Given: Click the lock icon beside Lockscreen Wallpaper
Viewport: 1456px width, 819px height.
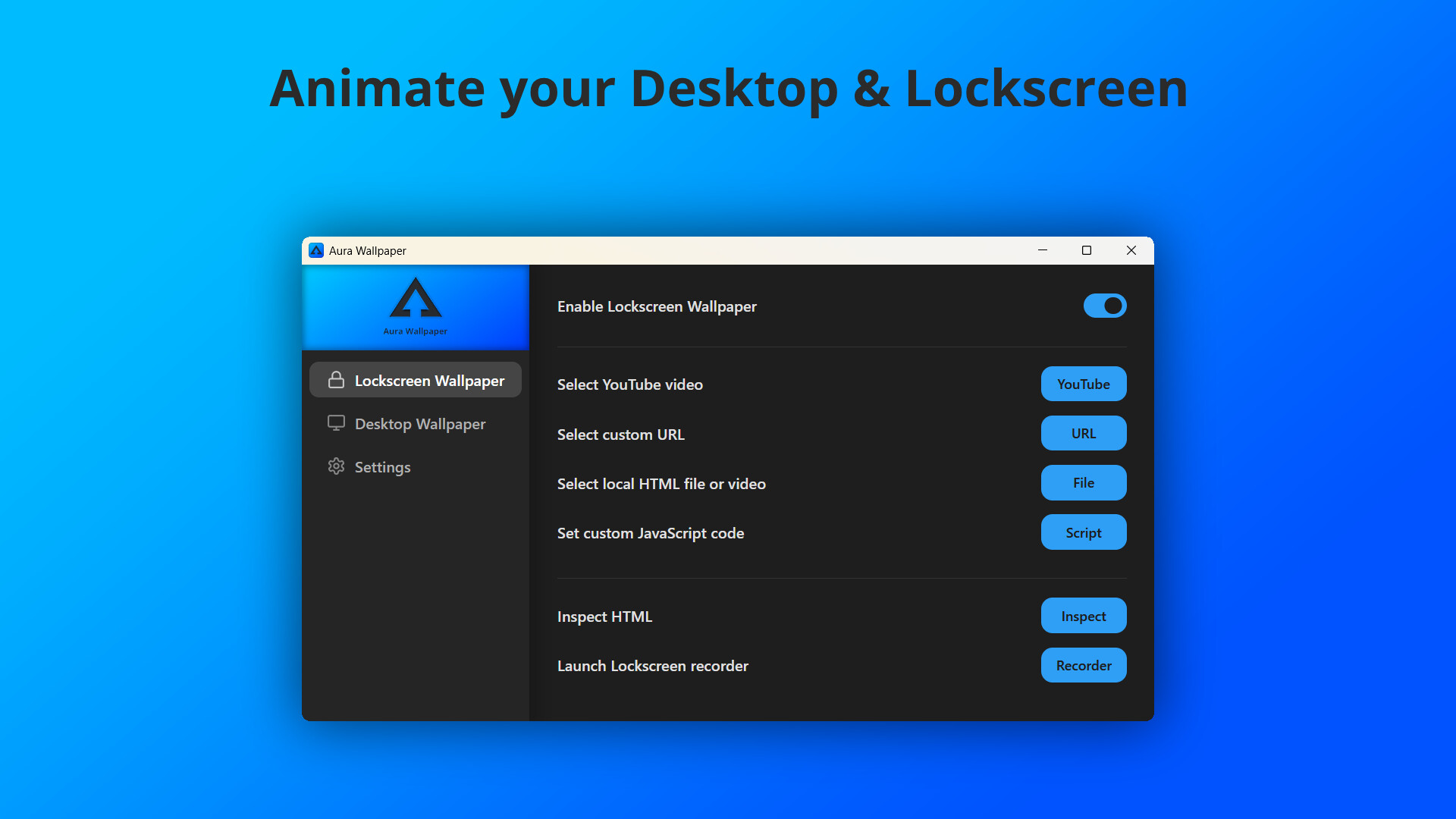Looking at the screenshot, I should [336, 380].
